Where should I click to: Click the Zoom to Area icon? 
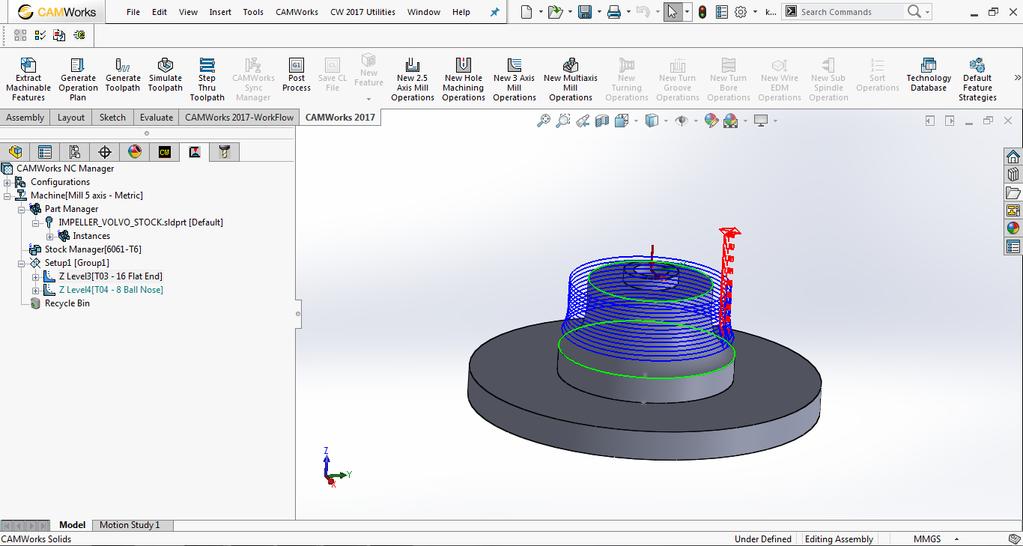pos(563,121)
